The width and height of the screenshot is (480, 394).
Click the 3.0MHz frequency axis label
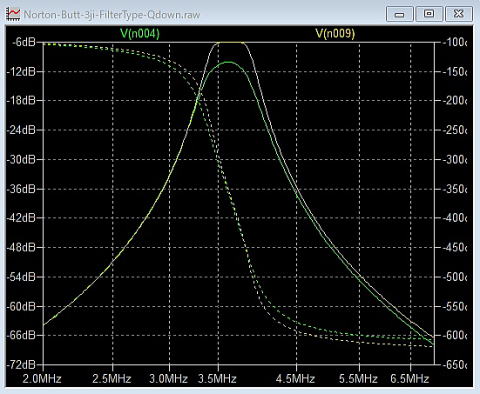(x=168, y=379)
